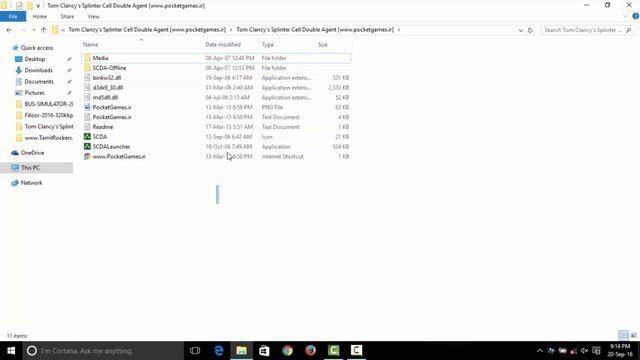Screen dimensions: 640x360
Task: Click the Cortana search box
Action: tap(103, 351)
